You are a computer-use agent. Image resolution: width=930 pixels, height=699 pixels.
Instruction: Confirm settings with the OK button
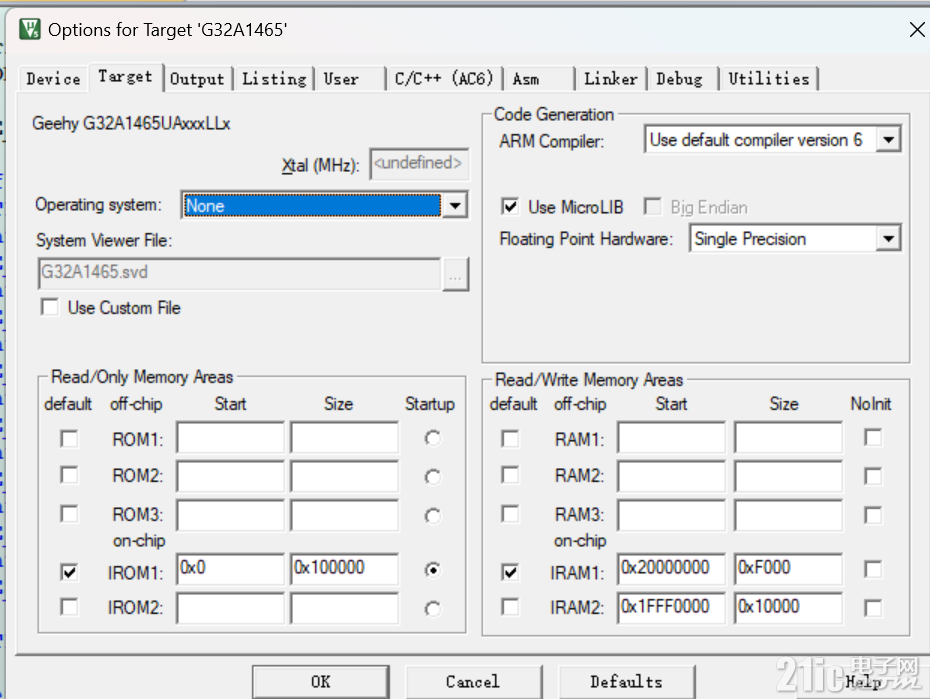321,682
